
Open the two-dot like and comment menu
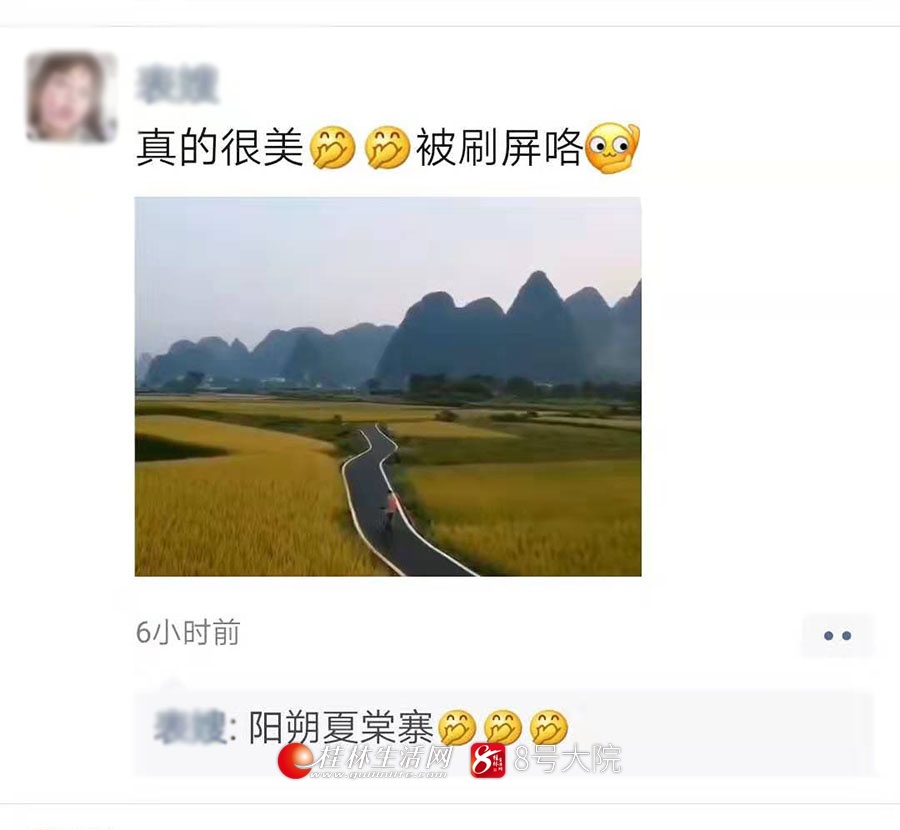[x=837, y=635]
